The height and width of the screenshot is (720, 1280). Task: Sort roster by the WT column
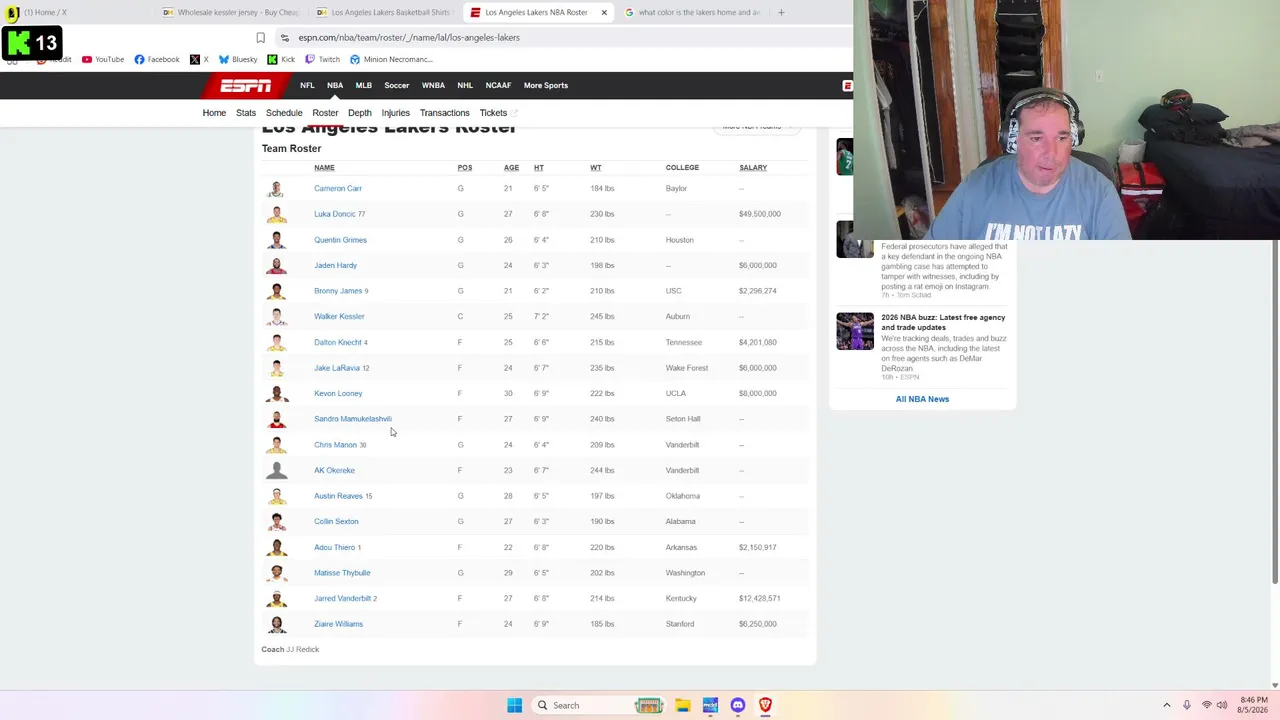[596, 168]
